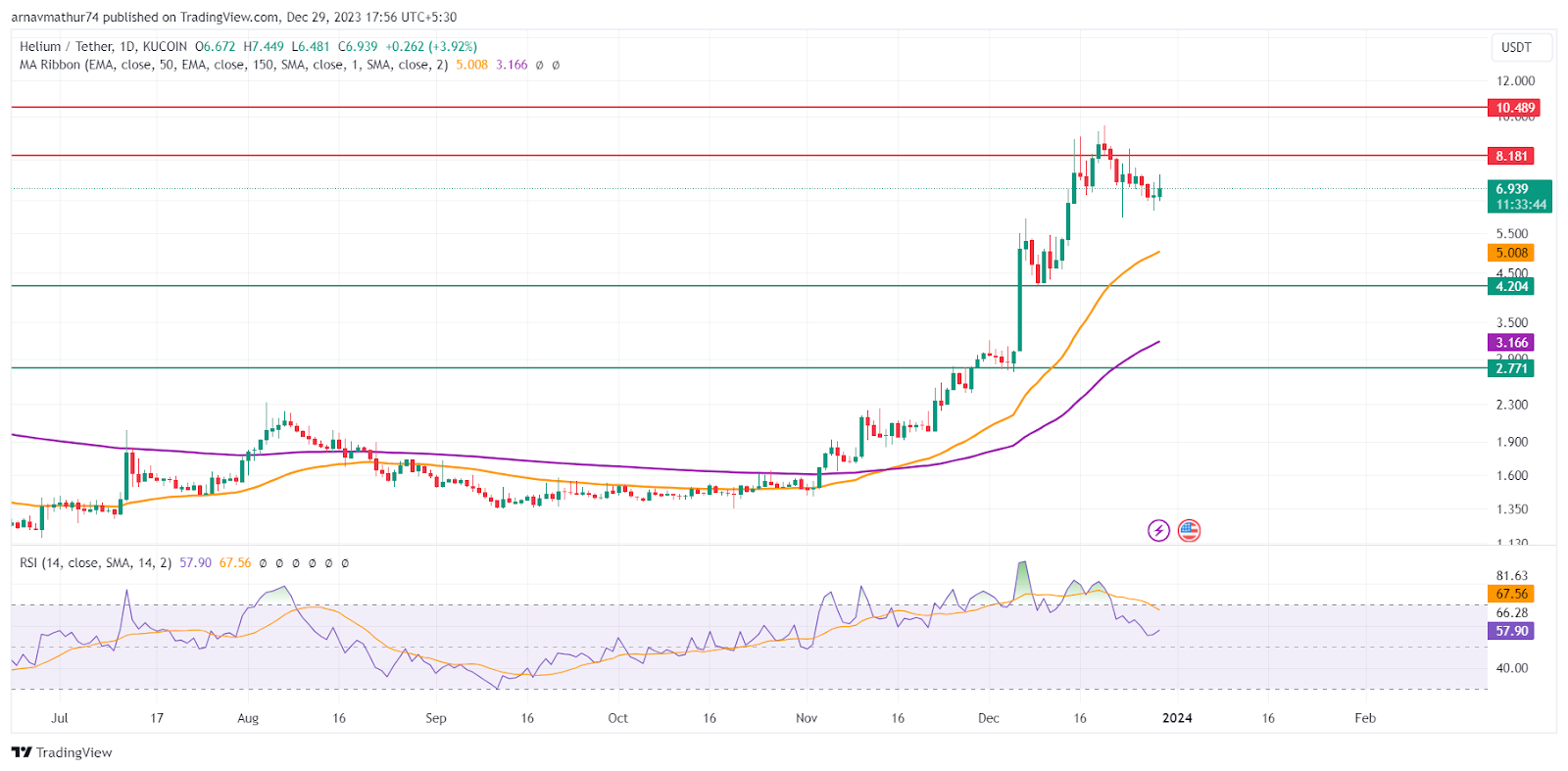
Task: Click the 2.300 price scale value
Action: (1512, 405)
